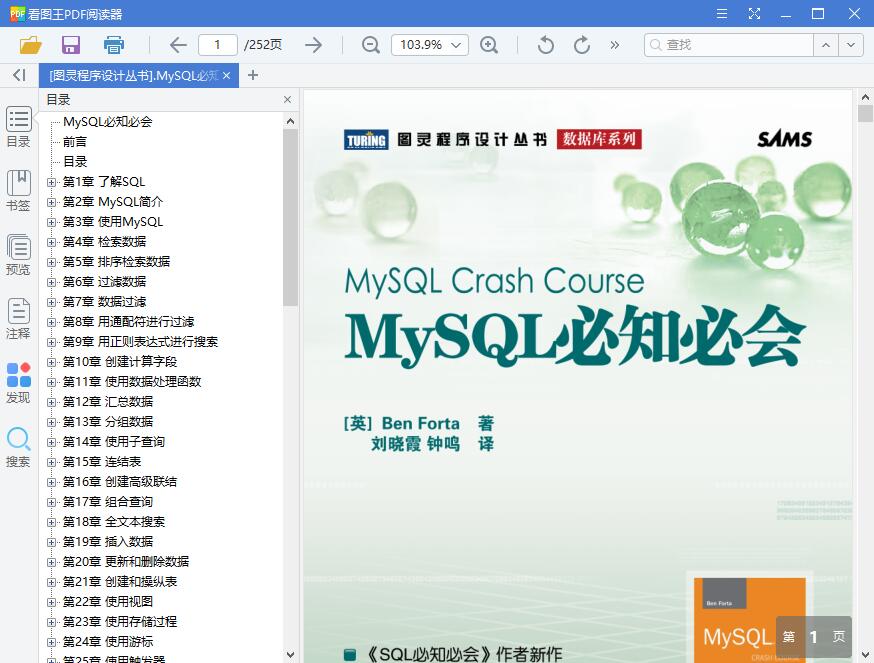This screenshot has width=874, height=663.
Task: Print the document with printer icon
Action: tap(114, 45)
